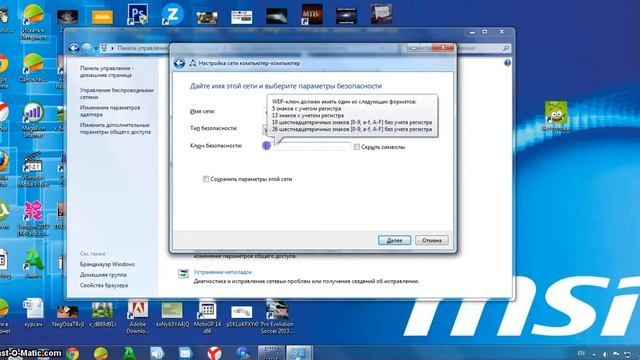The image size is (640, 360).
Task: Click the wizard's blue back arrow
Action: pyautogui.click(x=179, y=63)
